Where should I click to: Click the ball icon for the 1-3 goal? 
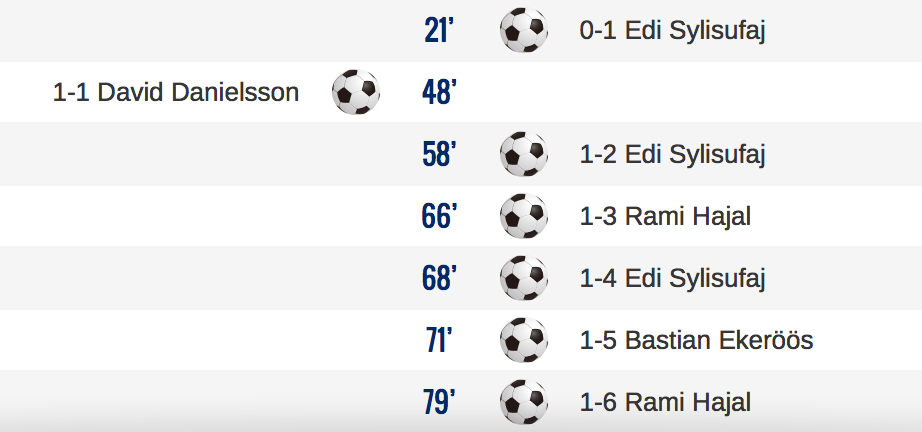pyautogui.click(x=523, y=216)
